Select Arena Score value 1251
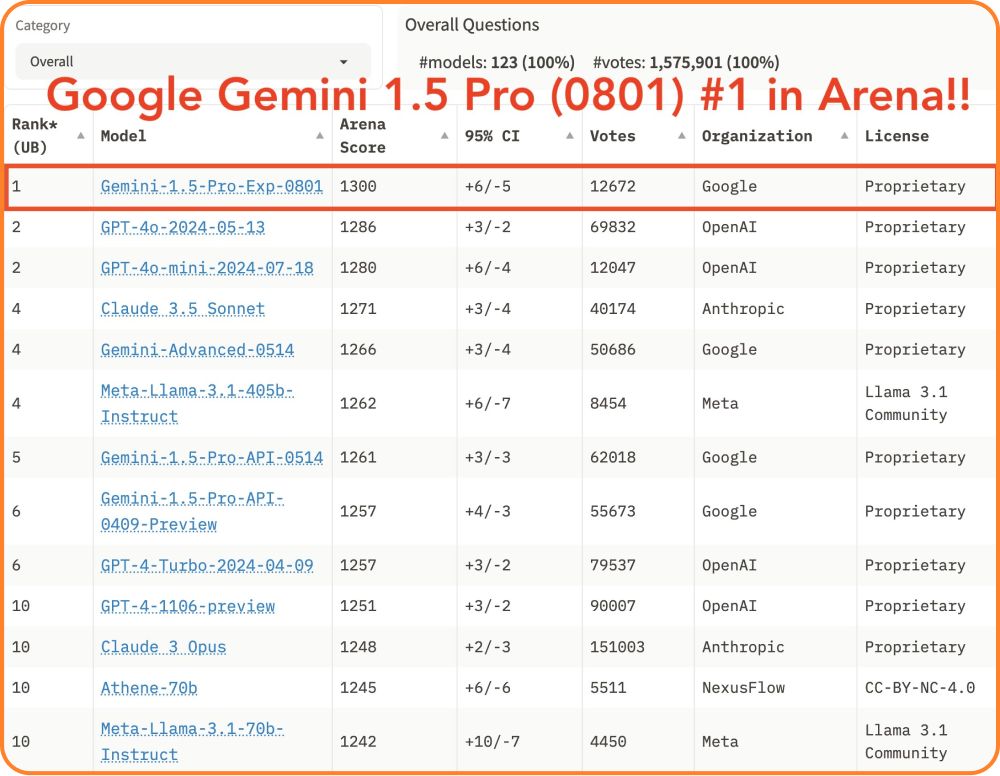 pos(358,606)
